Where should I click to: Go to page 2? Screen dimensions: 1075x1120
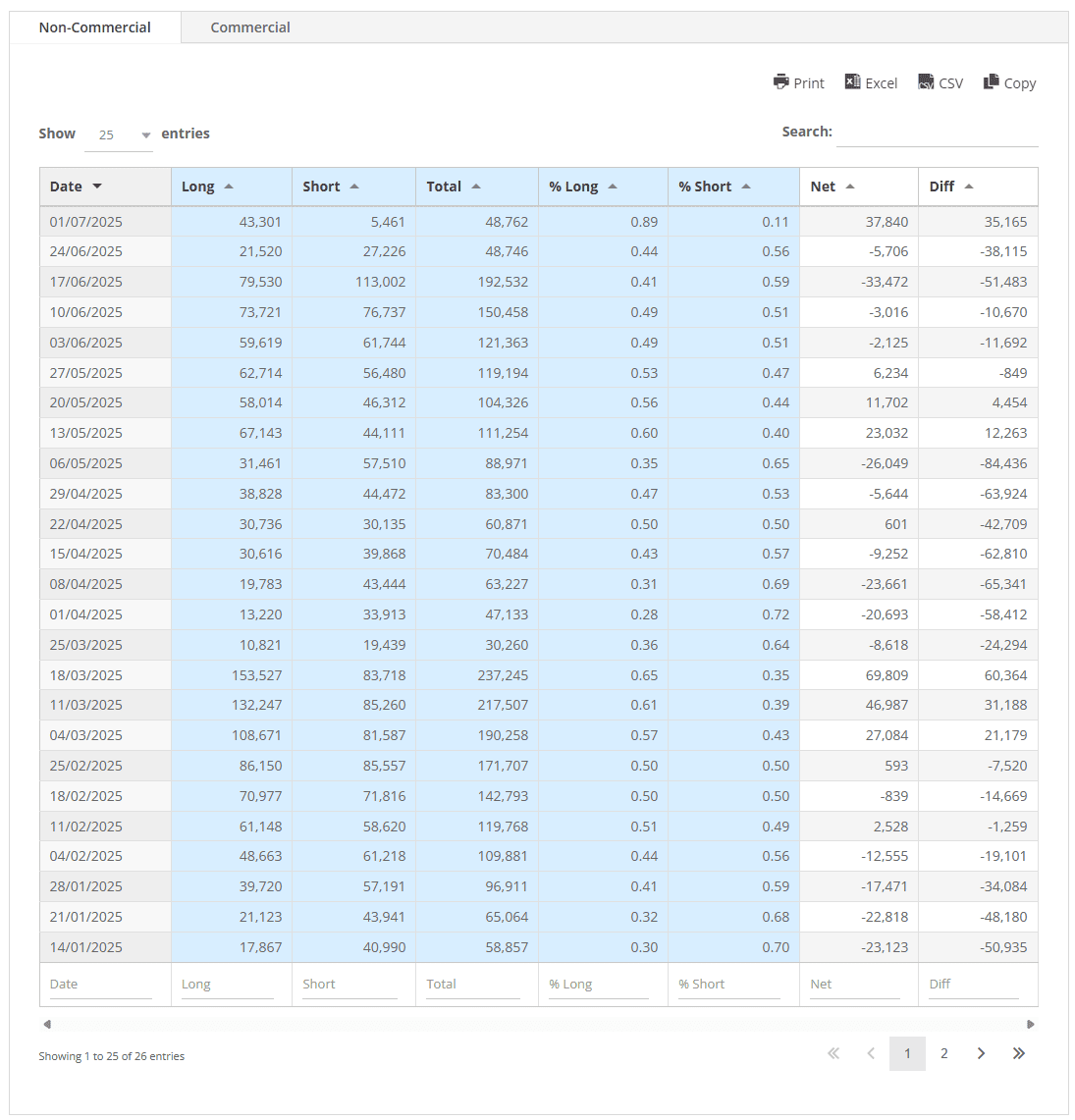[x=943, y=1053]
